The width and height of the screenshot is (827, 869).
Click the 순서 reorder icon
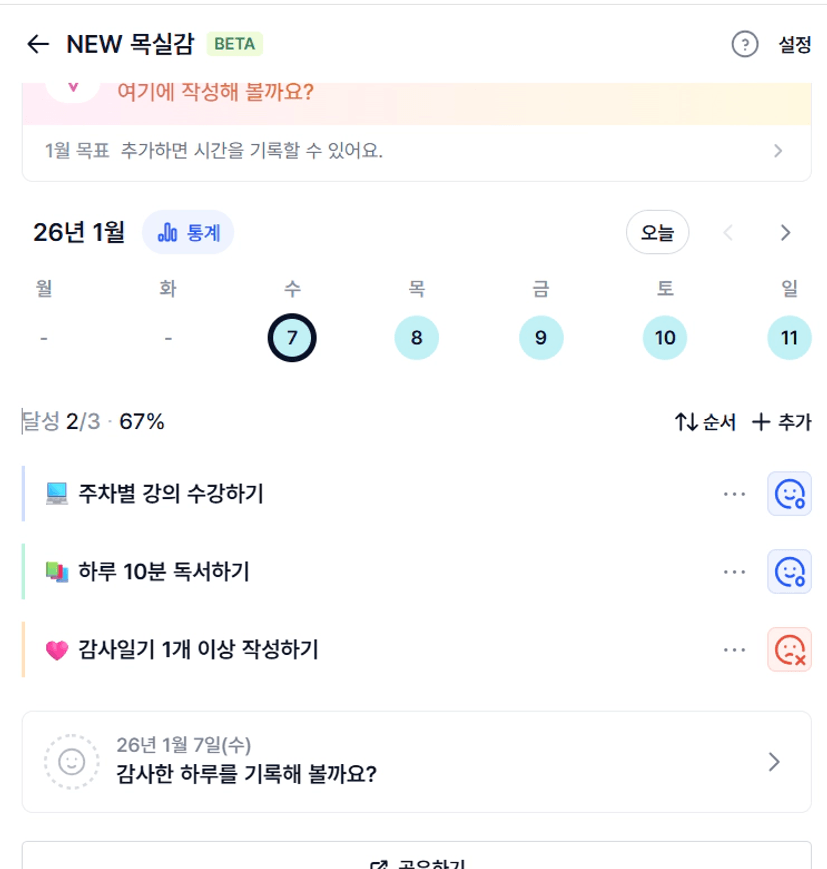(705, 422)
